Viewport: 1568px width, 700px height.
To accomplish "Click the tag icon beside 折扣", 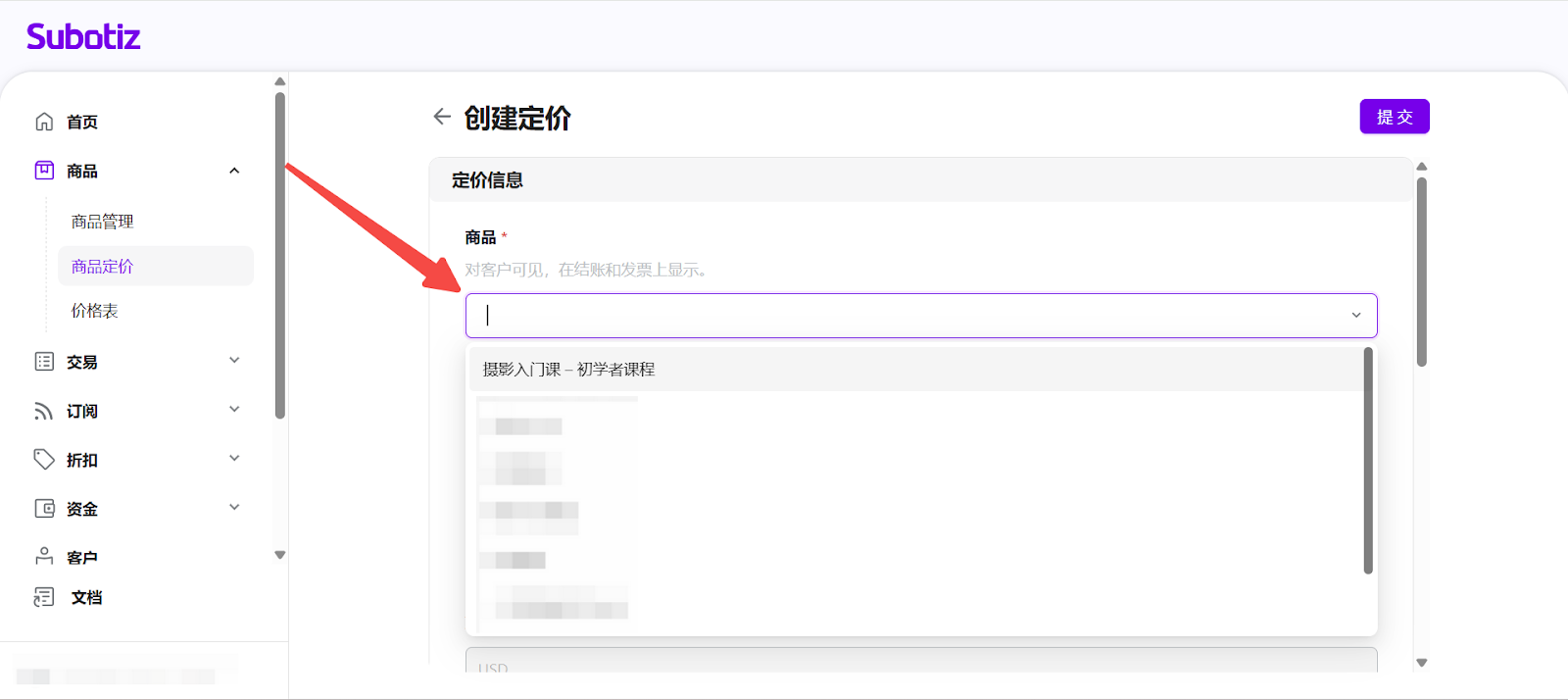I will (44, 459).
